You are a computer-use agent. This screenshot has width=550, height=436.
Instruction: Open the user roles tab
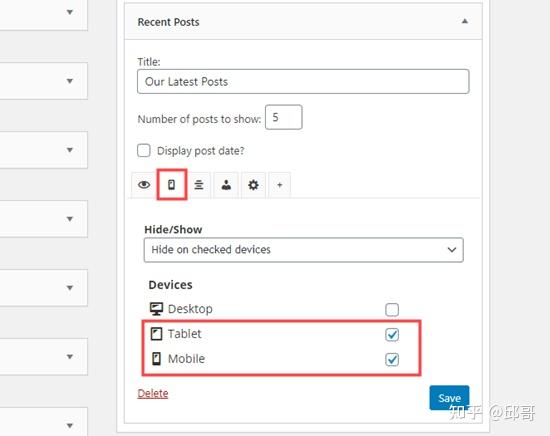pyautogui.click(x=226, y=185)
